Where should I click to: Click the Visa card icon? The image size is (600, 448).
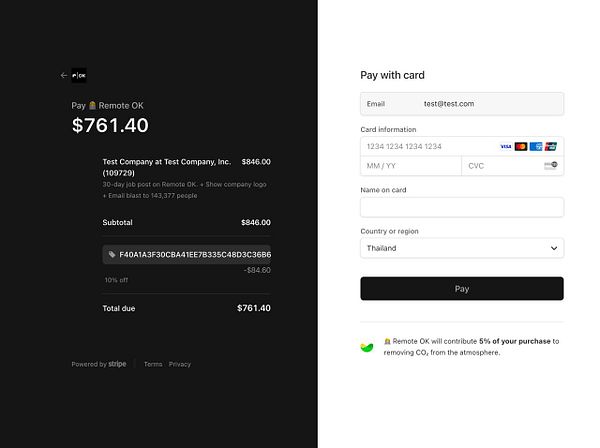point(506,146)
